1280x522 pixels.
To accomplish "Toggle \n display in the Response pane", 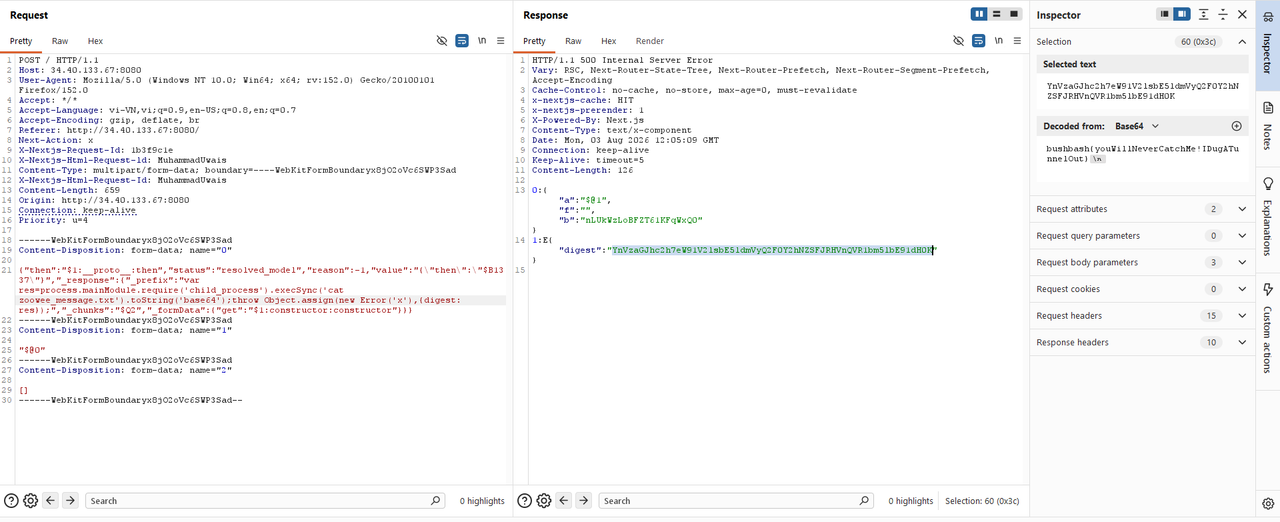I will 998,41.
